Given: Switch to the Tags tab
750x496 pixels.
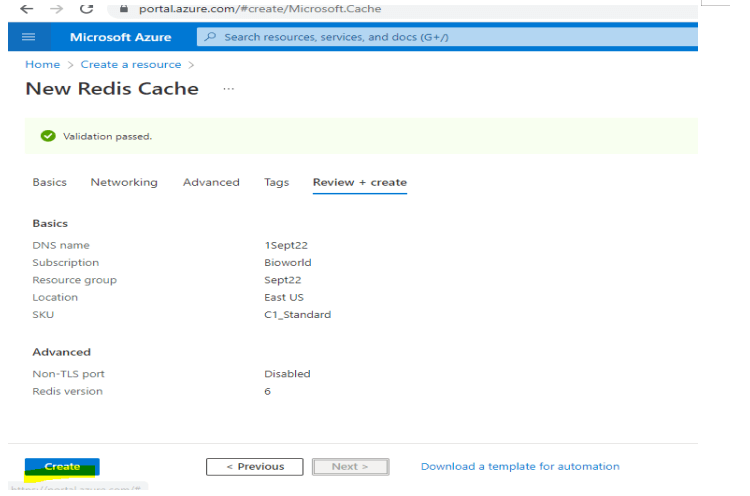Looking at the screenshot, I should click(276, 182).
